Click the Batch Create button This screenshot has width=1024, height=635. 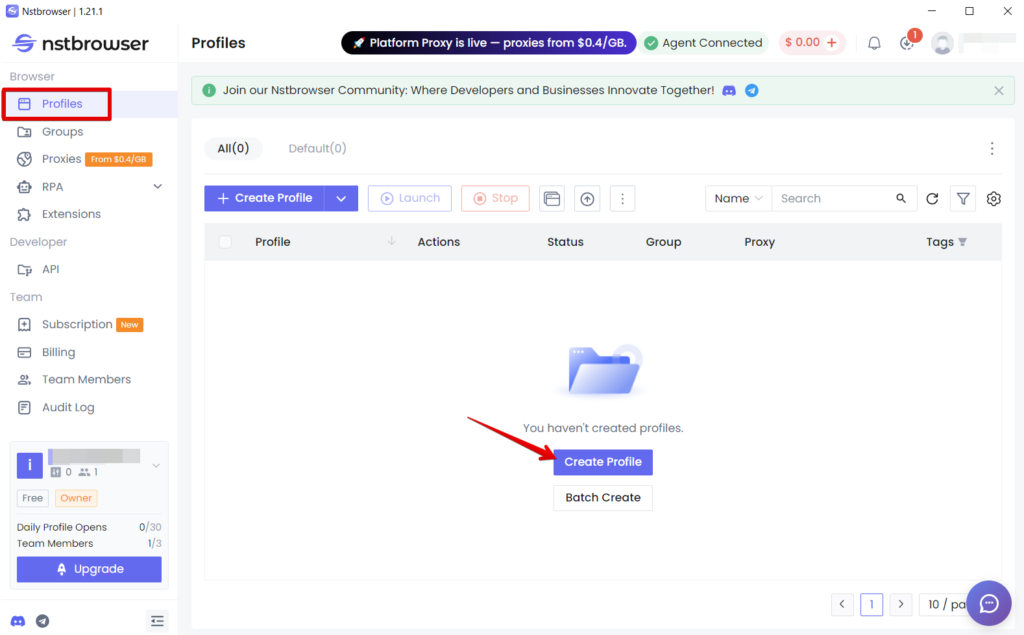pyautogui.click(x=603, y=498)
